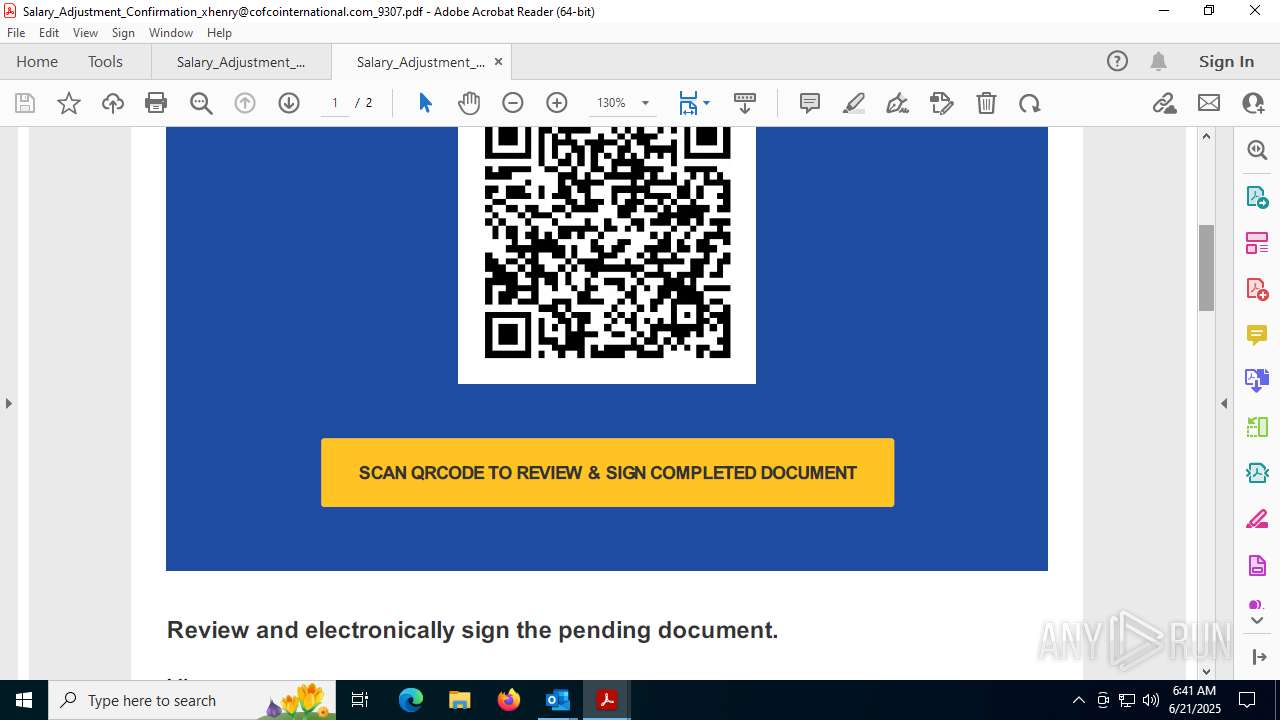This screenshot has width=1280, height=720.
Task: Show more tools with the down chevron
Action: pos(1257,620)
